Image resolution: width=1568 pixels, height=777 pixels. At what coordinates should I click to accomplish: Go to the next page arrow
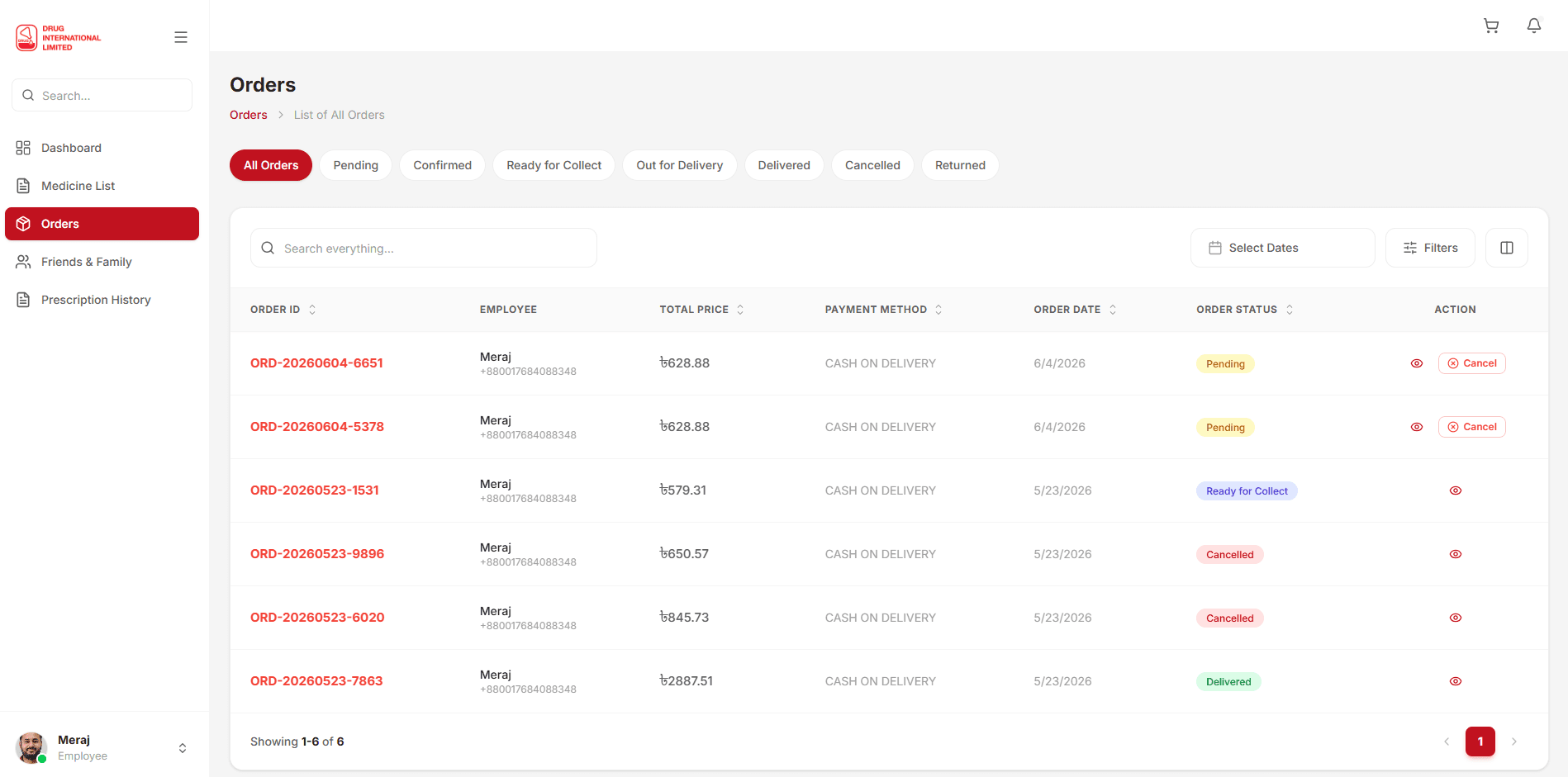(1514, 741)
